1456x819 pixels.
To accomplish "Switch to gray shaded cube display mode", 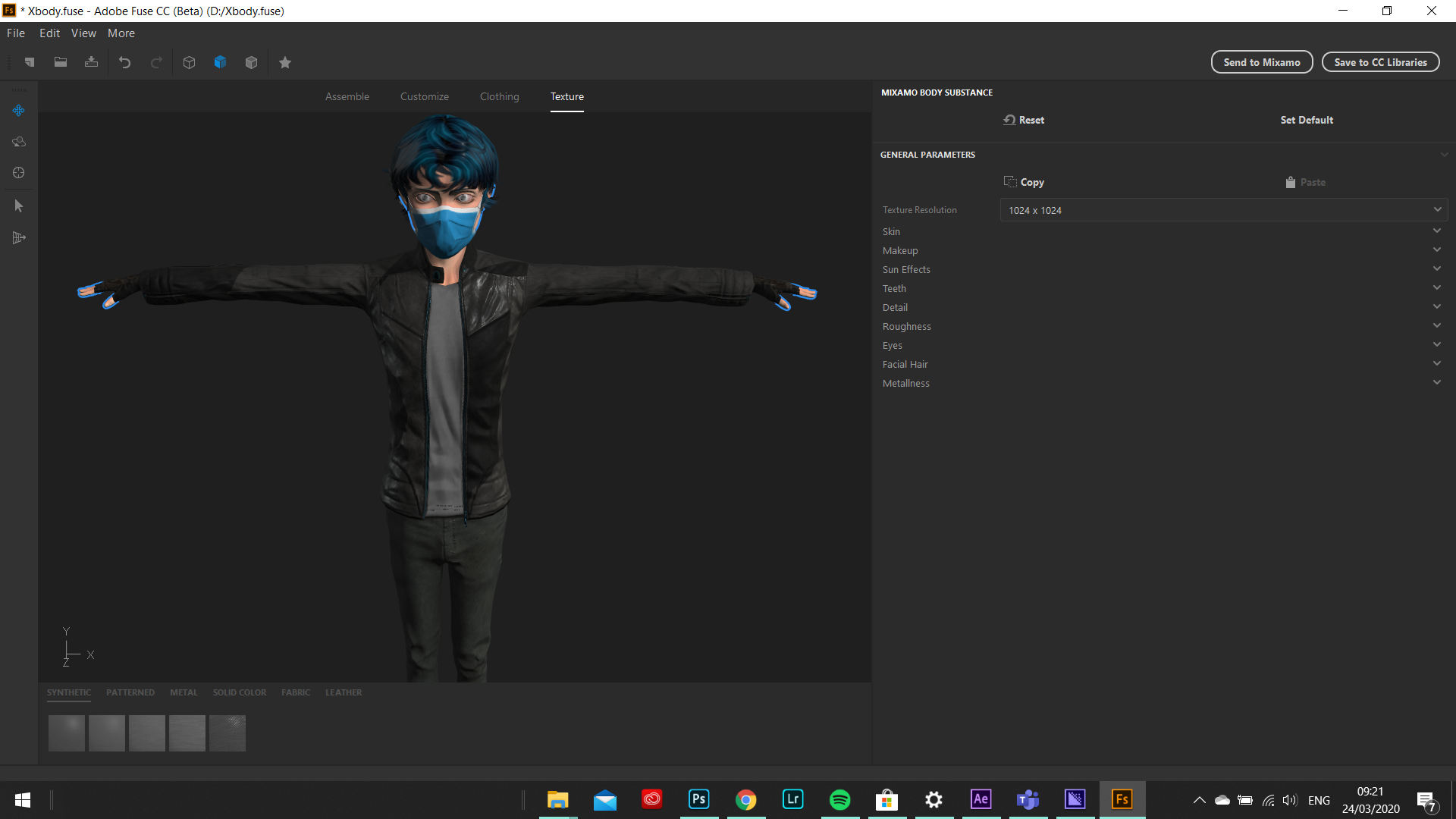I will (252, 62).
